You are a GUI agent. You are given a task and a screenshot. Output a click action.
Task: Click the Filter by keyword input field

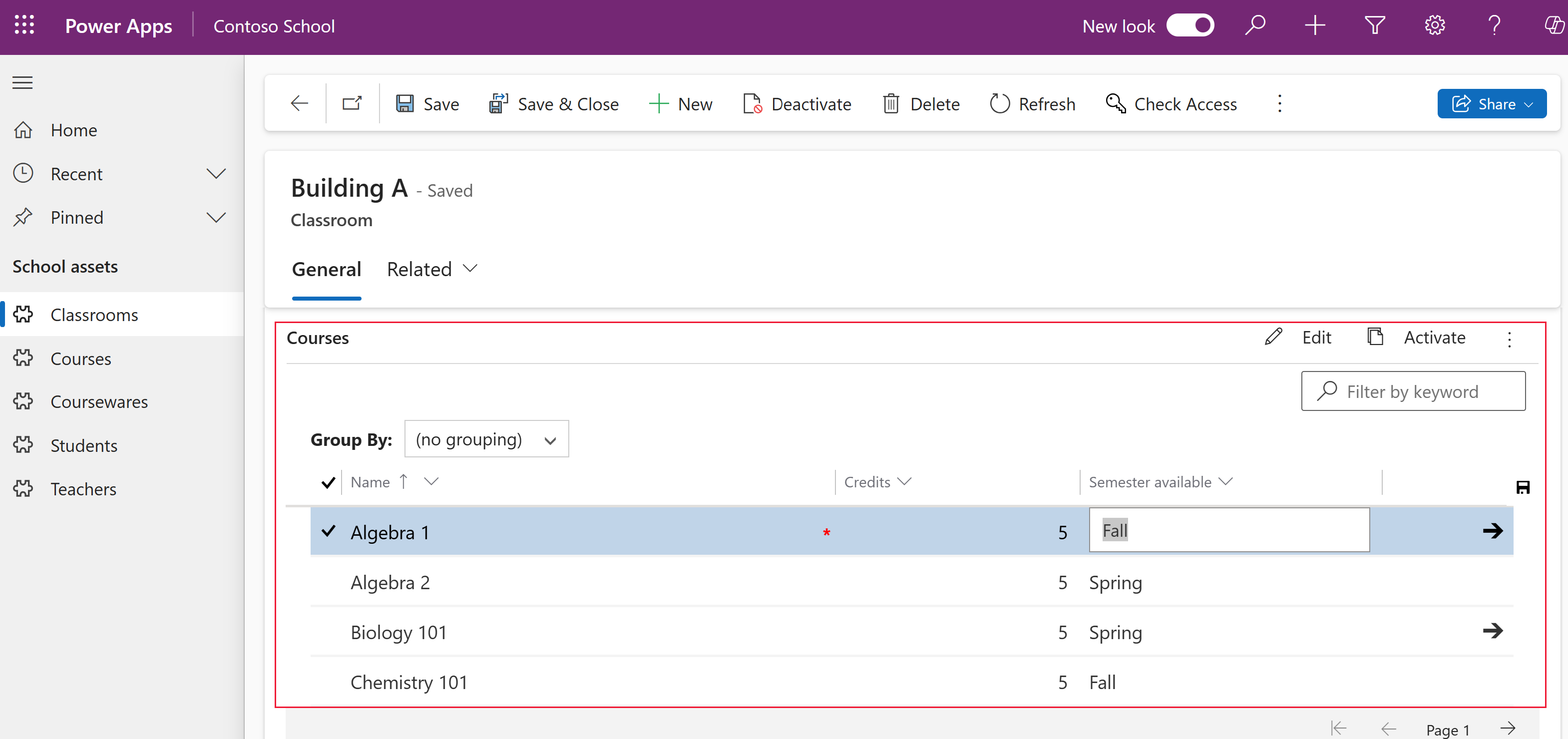[x=1413, y=390]
